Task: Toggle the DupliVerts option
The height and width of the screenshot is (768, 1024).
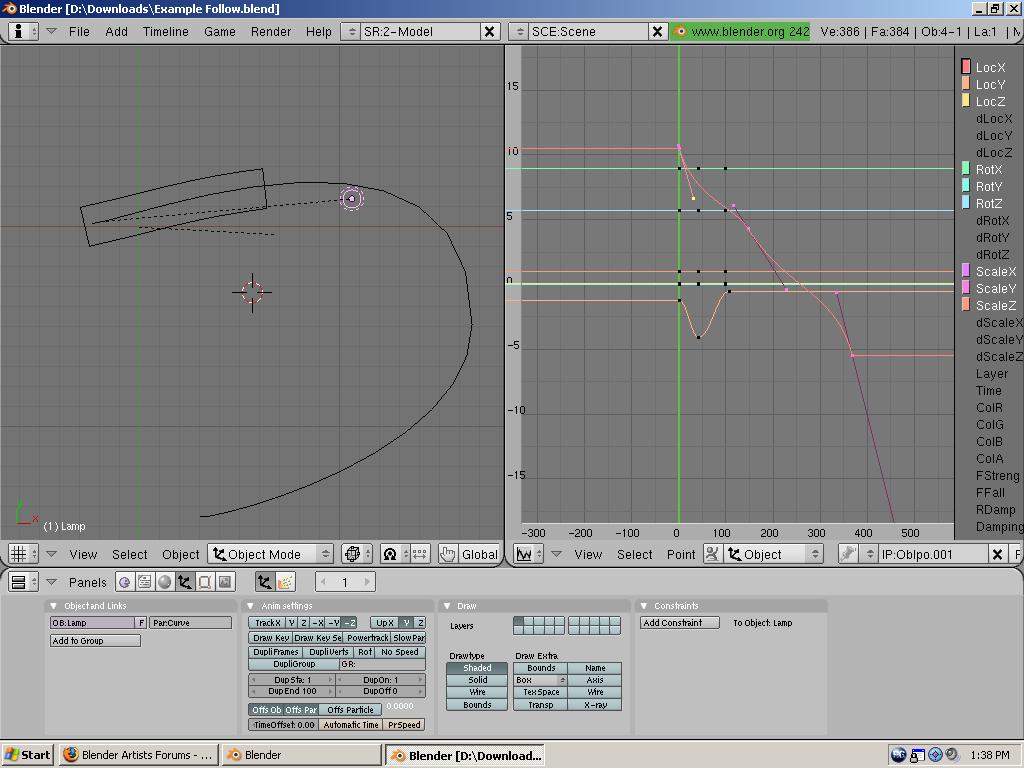Action: tap(328, 652)
